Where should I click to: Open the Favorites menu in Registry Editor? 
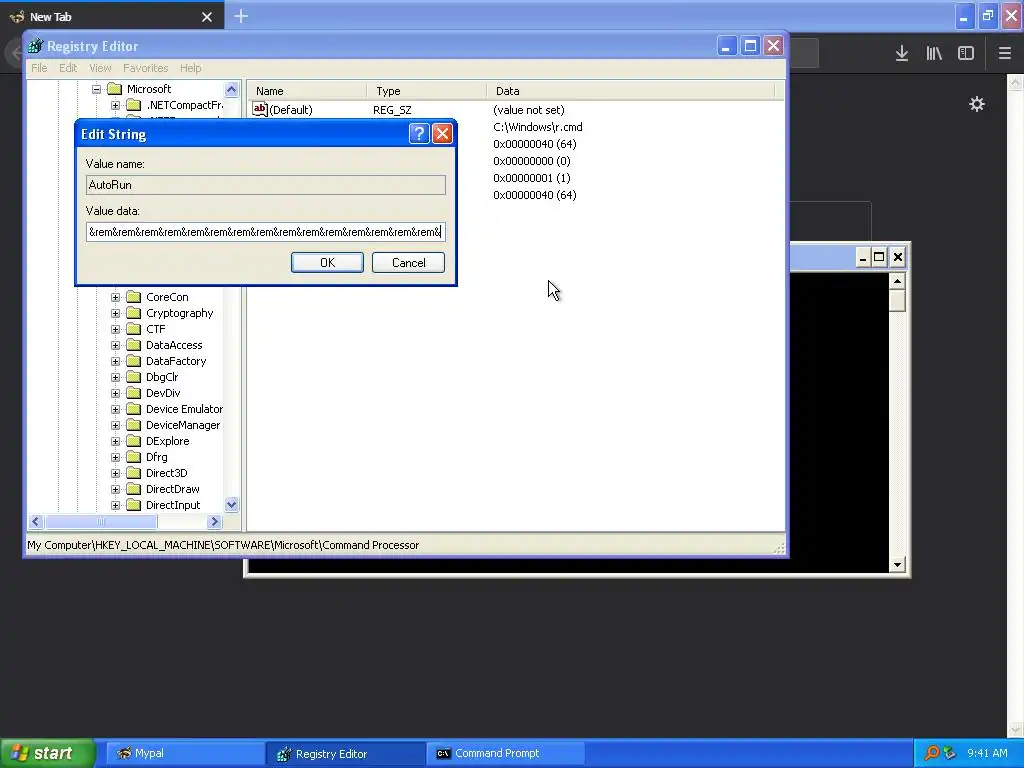146,68
